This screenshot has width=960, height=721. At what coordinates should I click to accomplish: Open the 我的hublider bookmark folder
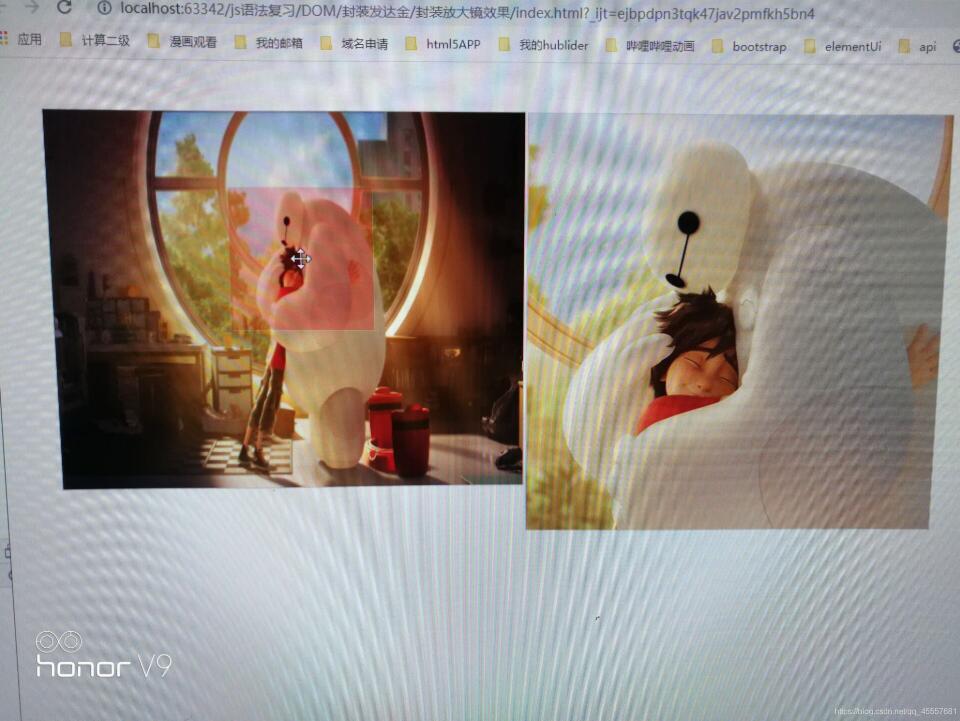tap(543, 45)
